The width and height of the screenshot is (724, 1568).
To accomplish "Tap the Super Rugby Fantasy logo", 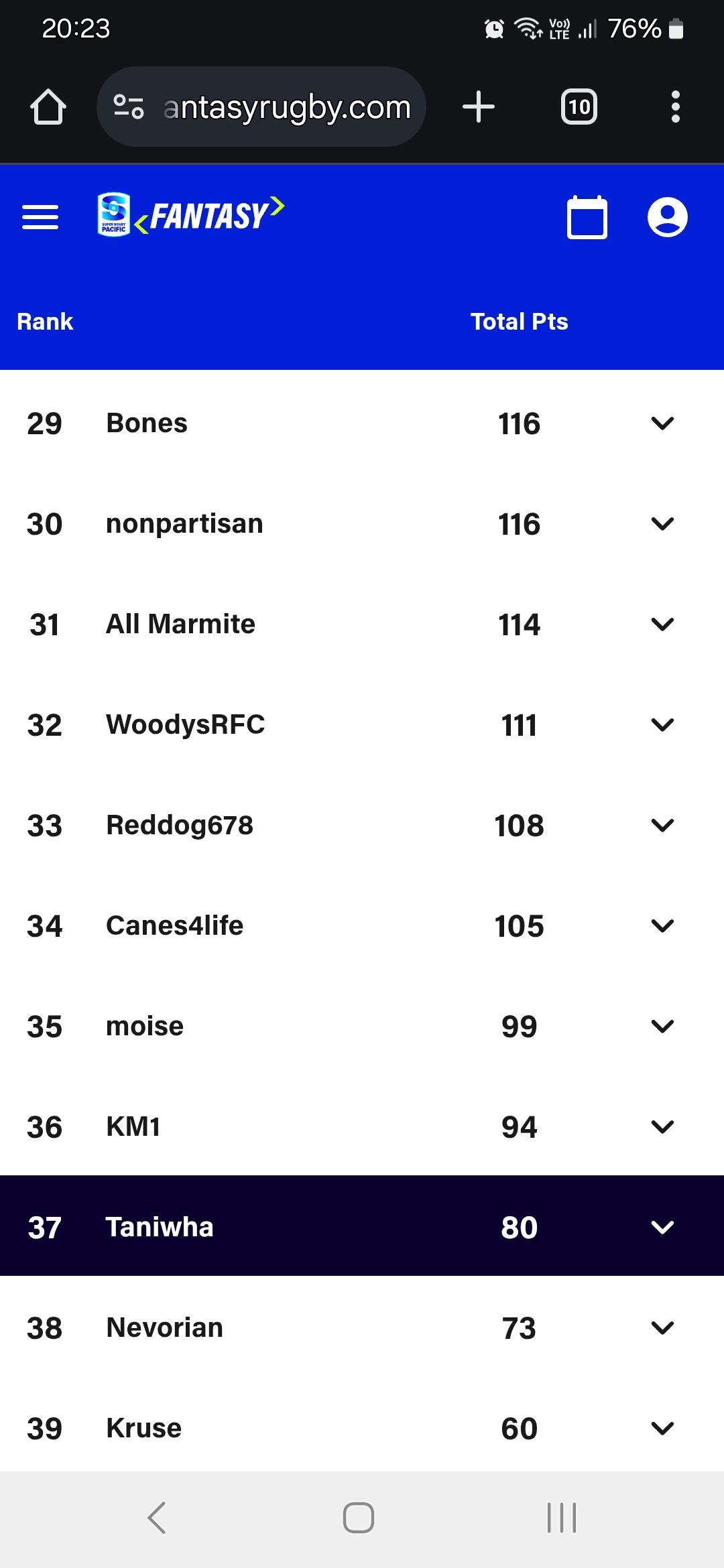I will pyautogui.click(x=191, y=215).
